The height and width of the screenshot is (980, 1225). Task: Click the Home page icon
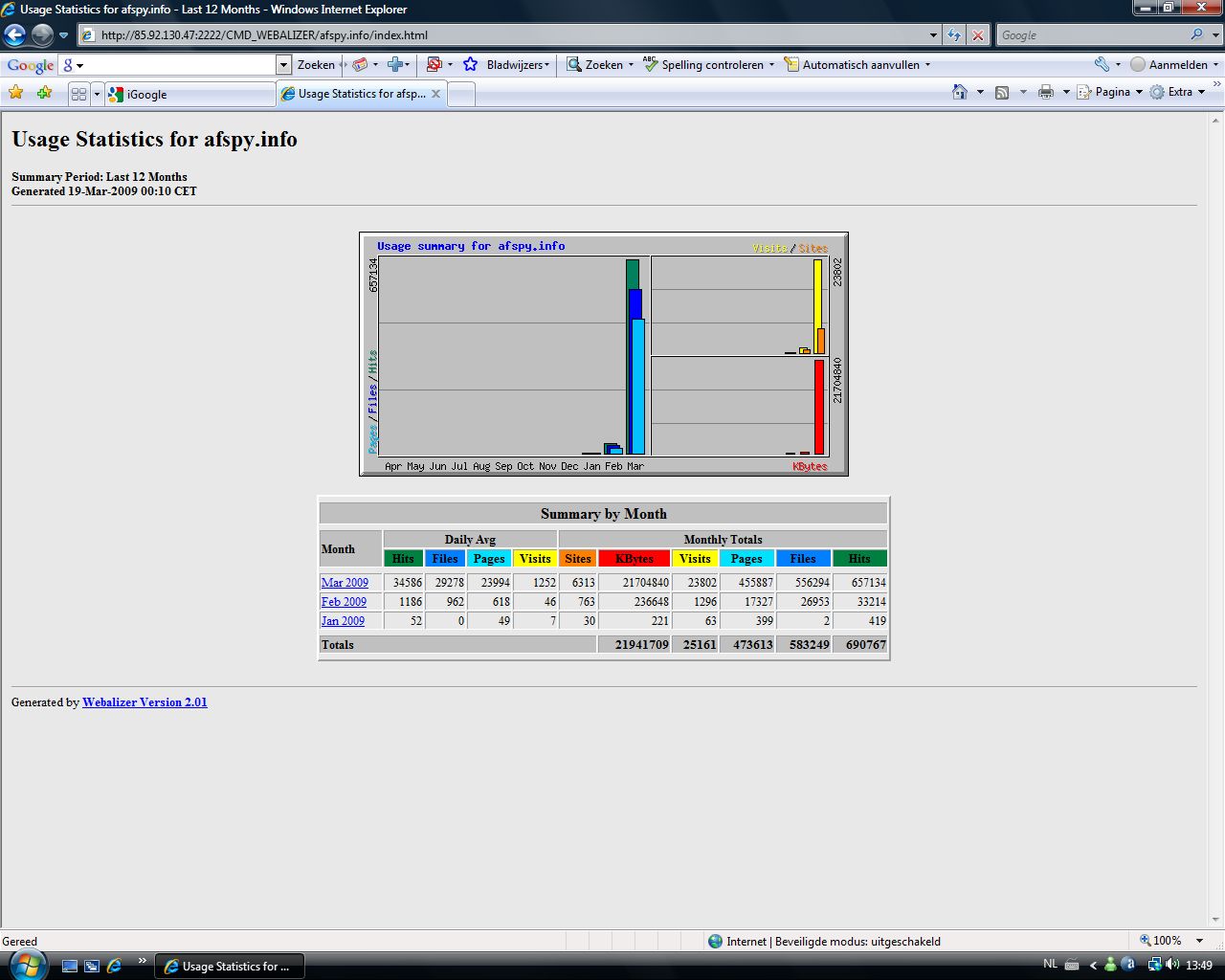[960, 92]
